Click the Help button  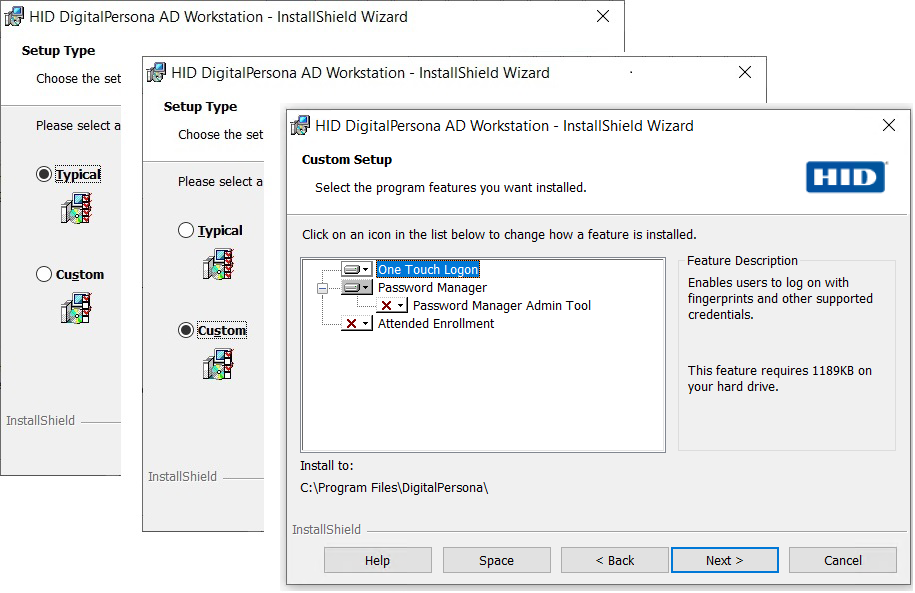coord(377,560)
